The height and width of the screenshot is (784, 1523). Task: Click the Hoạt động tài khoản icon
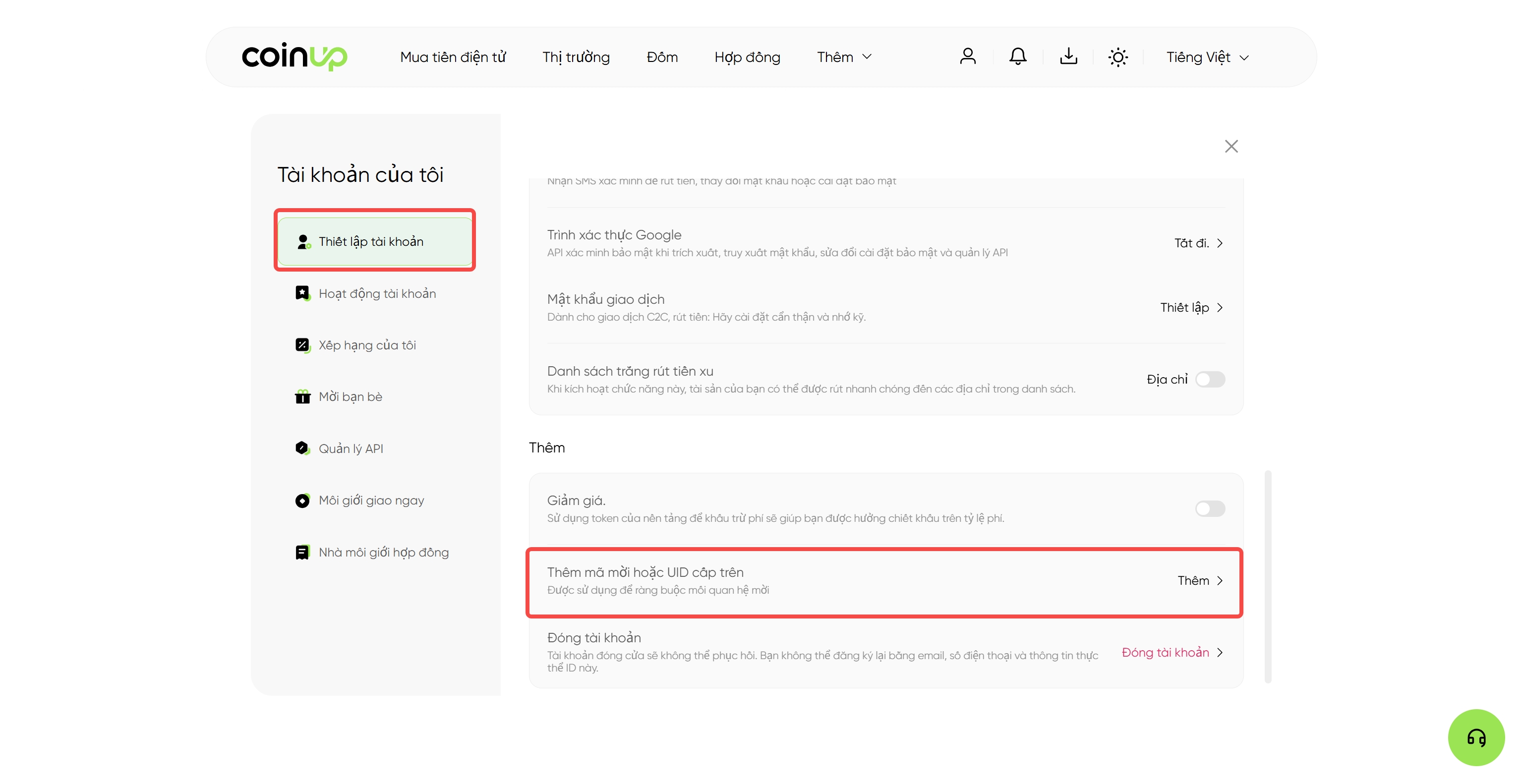(x=303, y=293)
